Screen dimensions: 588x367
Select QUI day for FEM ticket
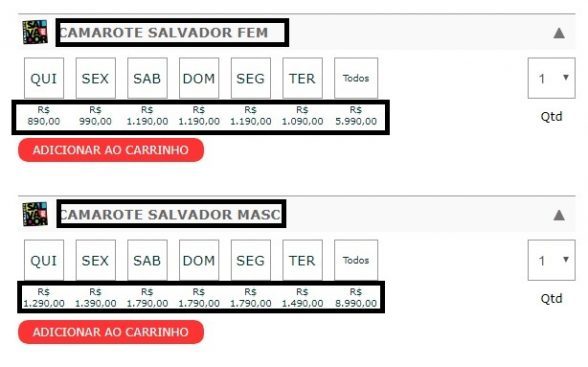[x=44, y=78]
